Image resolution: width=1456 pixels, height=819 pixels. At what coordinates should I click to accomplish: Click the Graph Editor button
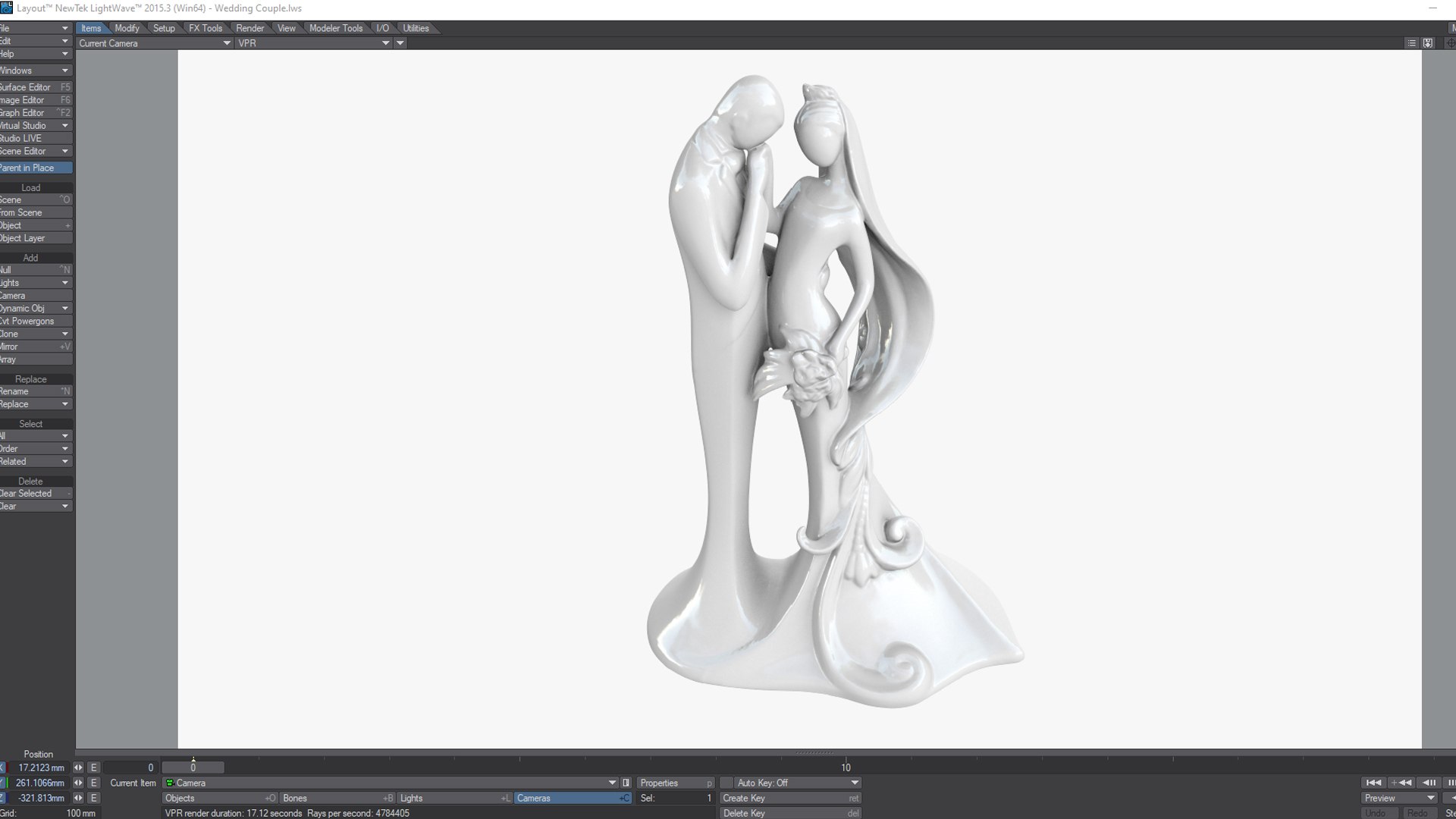click(36, 113)
